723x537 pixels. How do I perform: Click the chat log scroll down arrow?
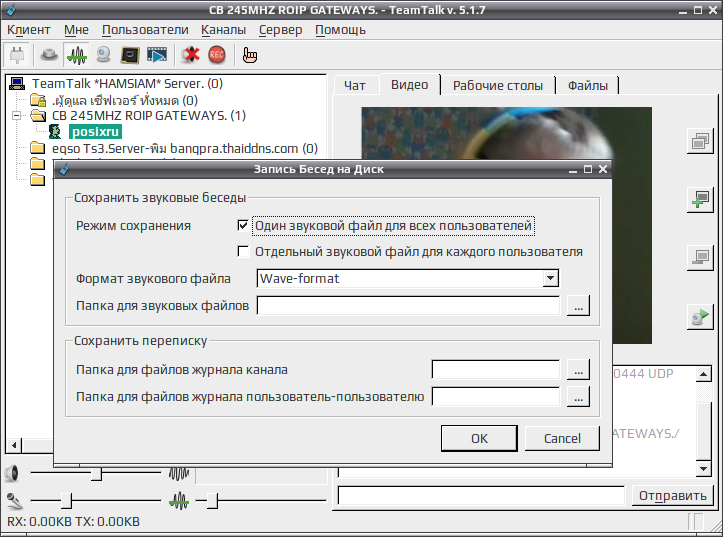(704, 469)
